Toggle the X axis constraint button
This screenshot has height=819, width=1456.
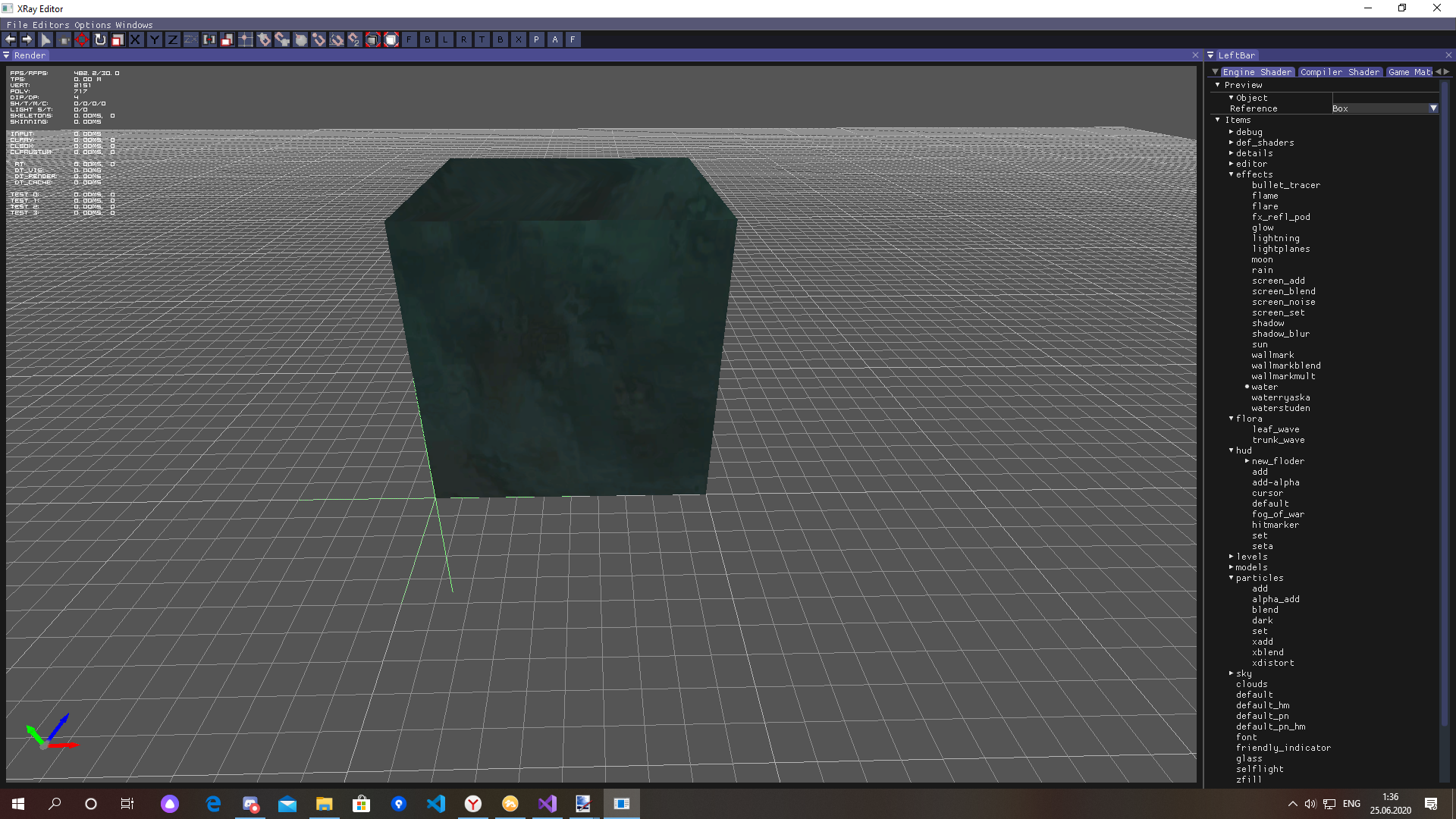(x=136, y=39)
